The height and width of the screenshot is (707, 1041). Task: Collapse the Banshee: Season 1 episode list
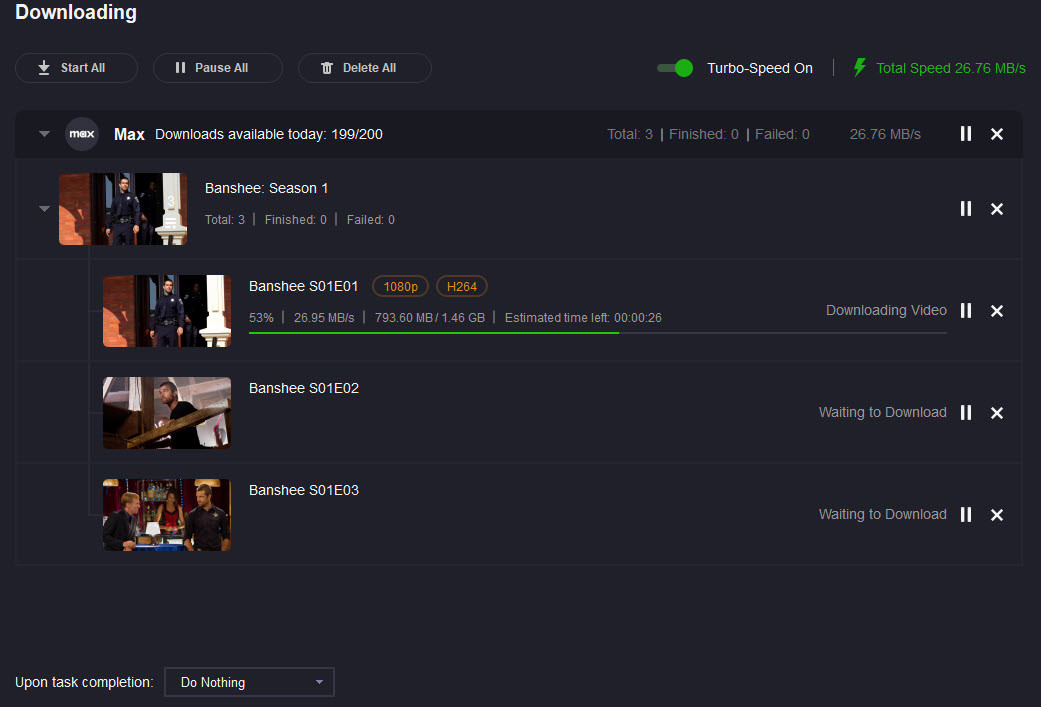click(x=44, y=209)
